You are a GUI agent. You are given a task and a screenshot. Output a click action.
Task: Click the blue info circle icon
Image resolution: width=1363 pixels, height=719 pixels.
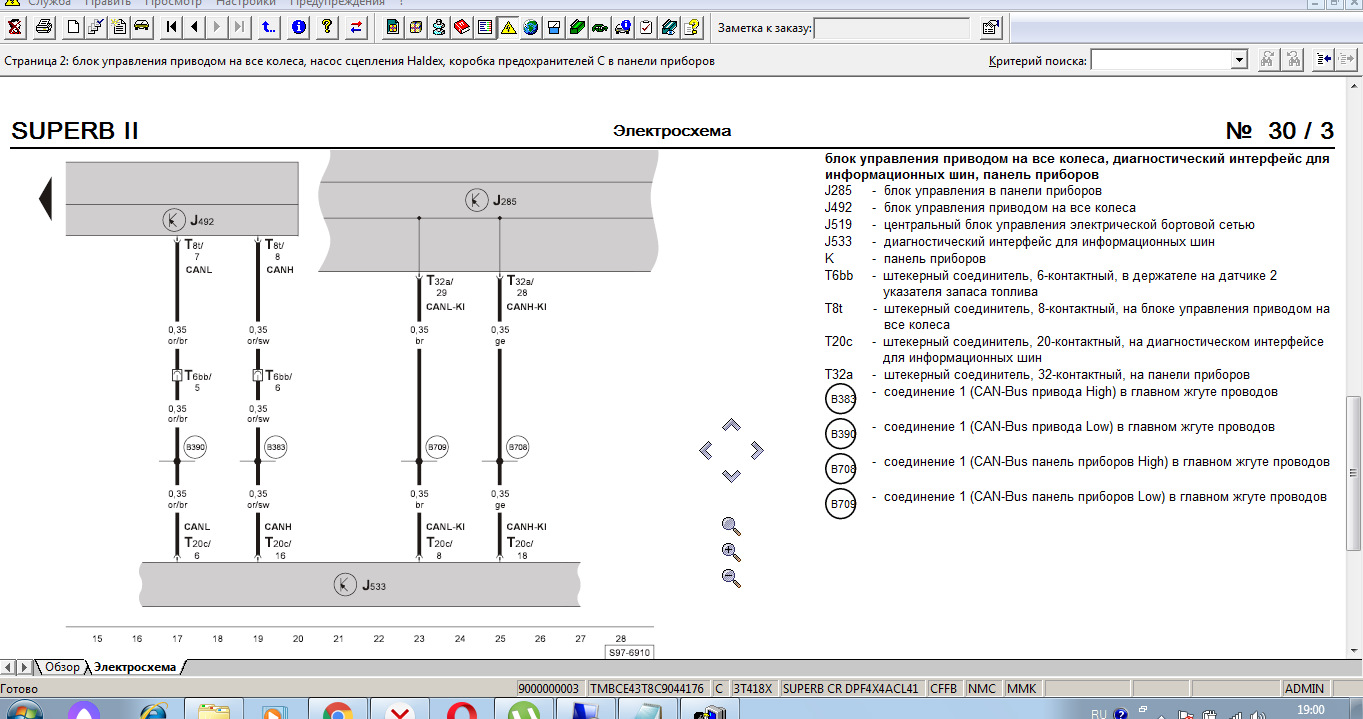(x=298, y=27)
